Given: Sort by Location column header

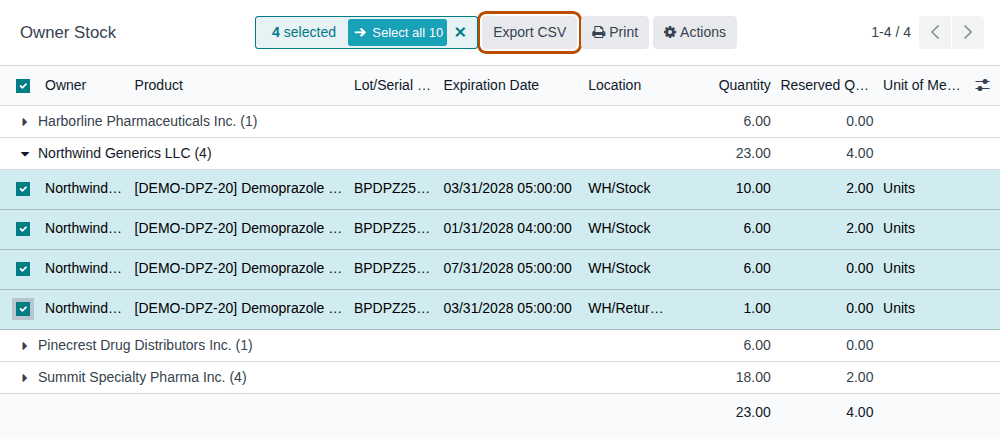Looking at the screenshot, I should (614, 86).
